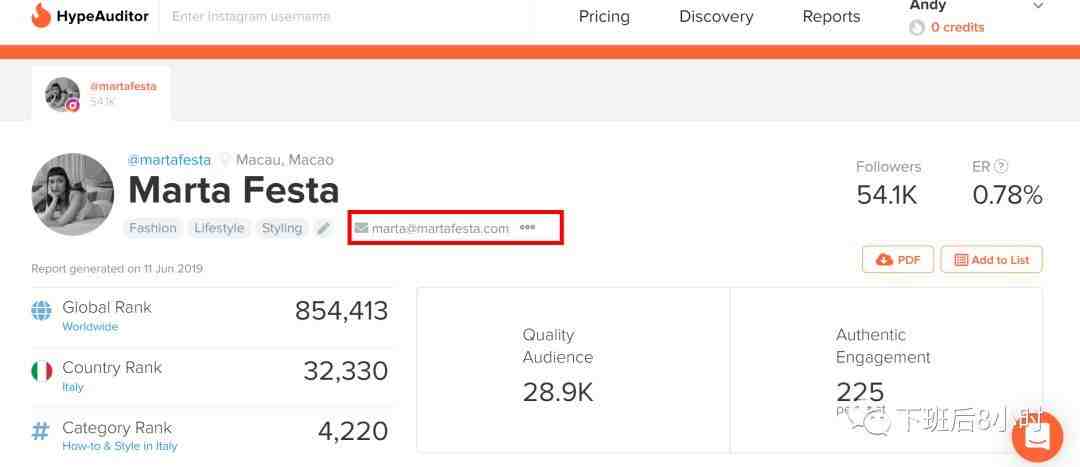Switch to the @martafesta report tab
The width and height of the screenshot is (1080, 467).
coord(101,93)
